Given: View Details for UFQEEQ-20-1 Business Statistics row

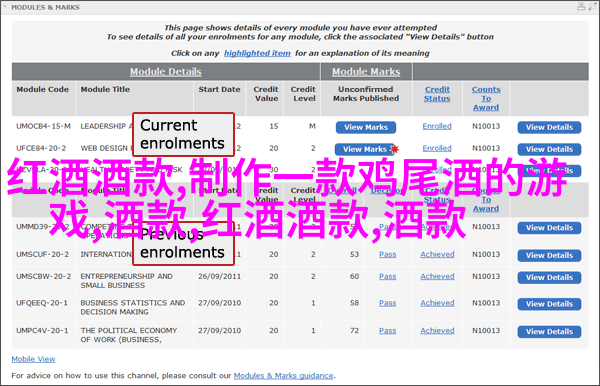Looking at the screenshot, I should coord(549,304).
